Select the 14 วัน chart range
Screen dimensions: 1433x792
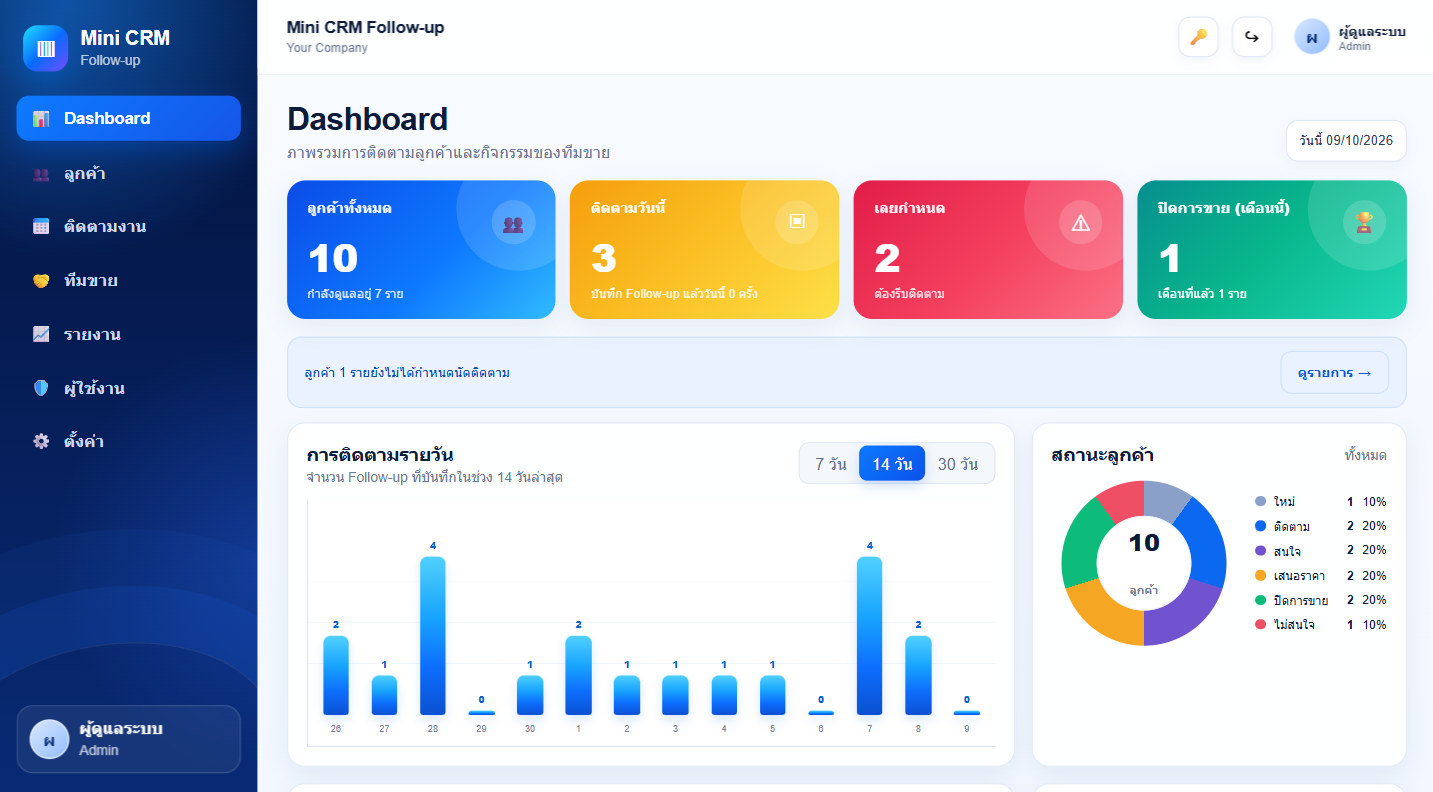(x=892, y=464)
